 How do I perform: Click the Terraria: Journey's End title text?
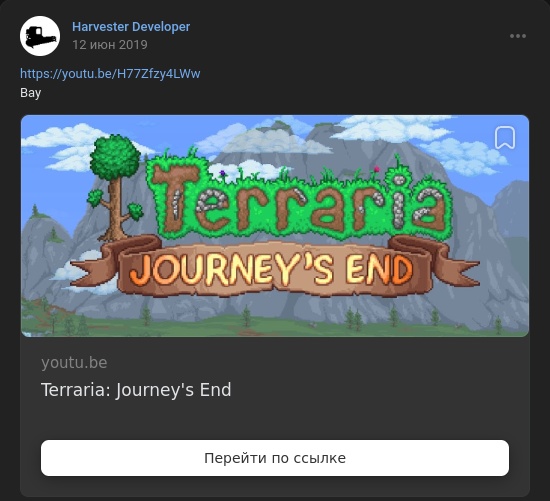[136, 389]
